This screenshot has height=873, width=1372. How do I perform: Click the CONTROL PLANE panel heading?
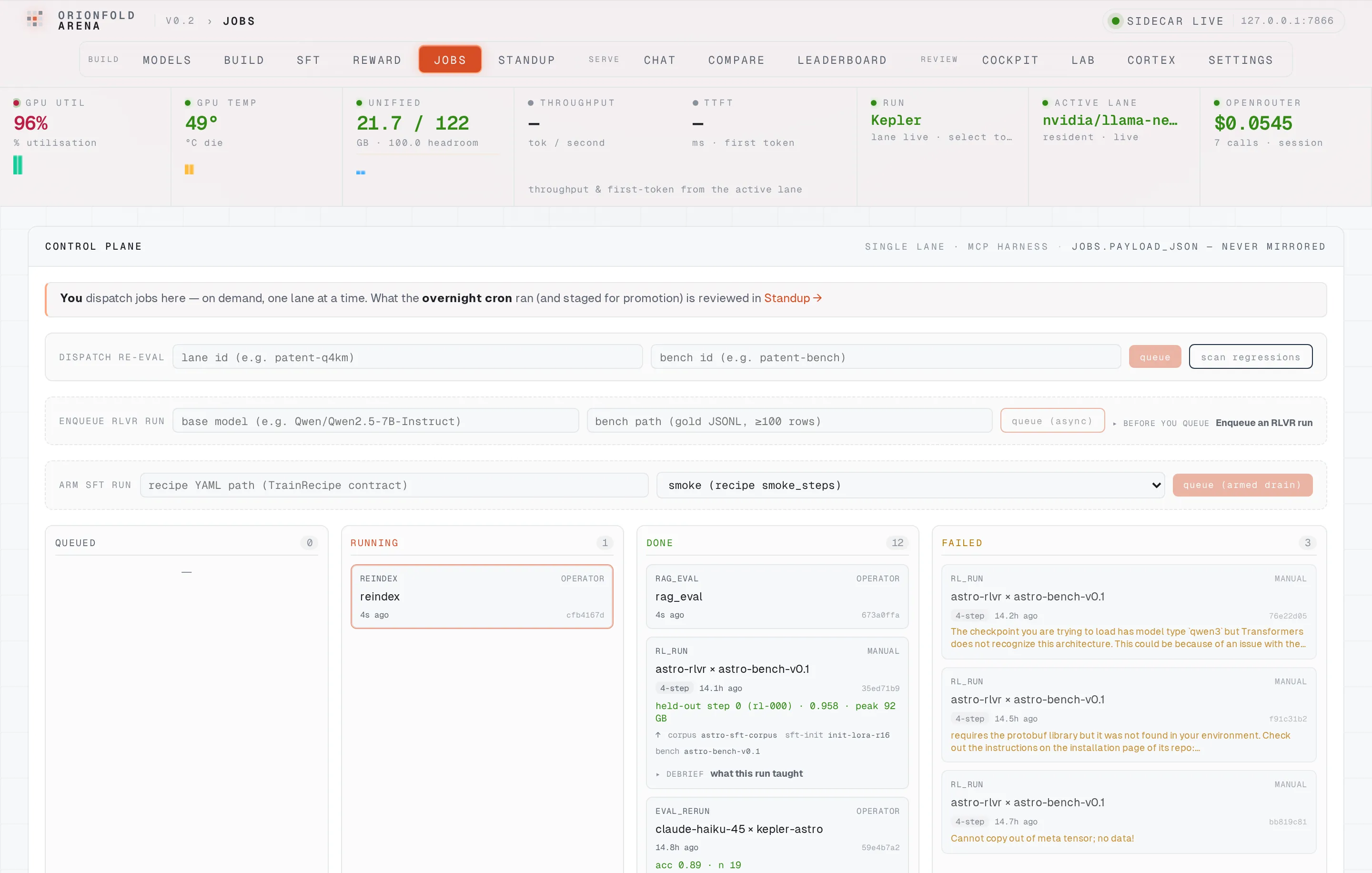pyautogui.click(x=93, y=246)
